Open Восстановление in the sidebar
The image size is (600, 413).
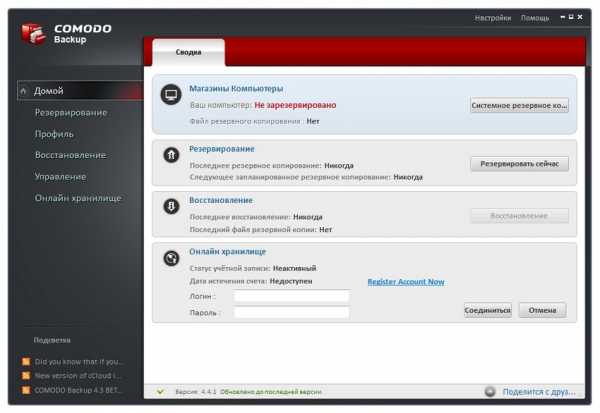click(x=70, y=155)
